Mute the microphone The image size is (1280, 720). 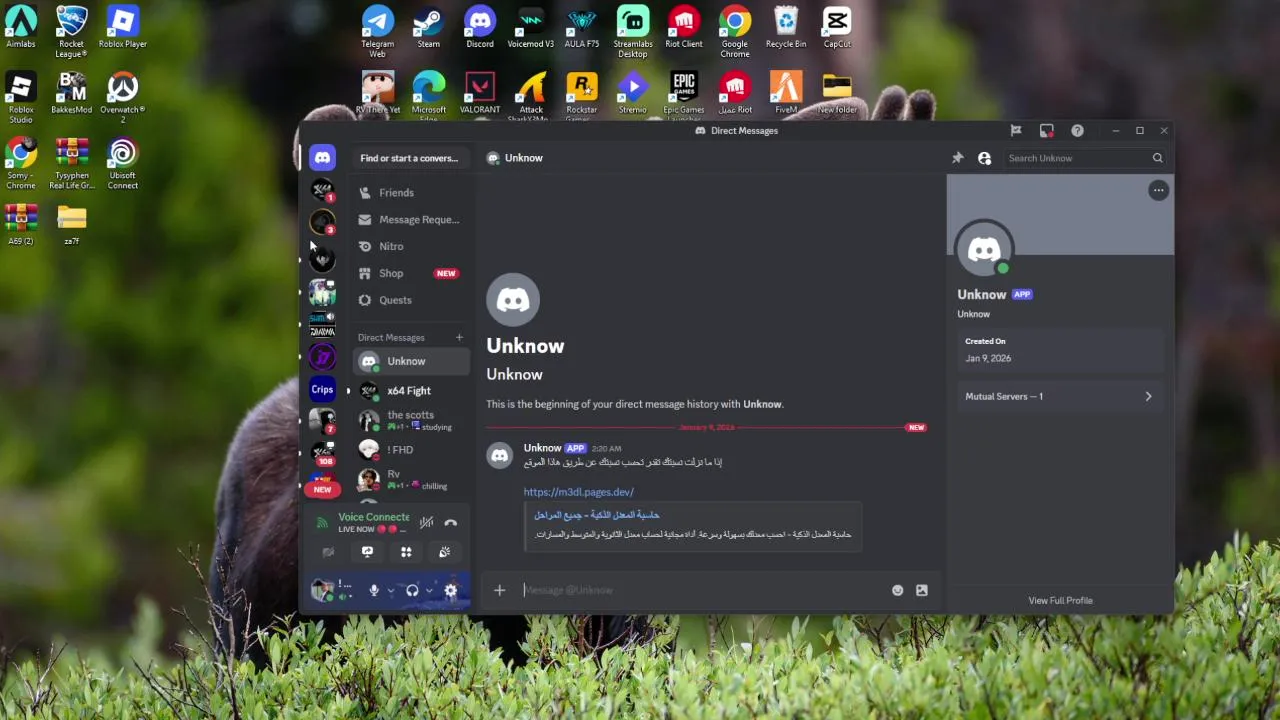click(x=374, y=590)
